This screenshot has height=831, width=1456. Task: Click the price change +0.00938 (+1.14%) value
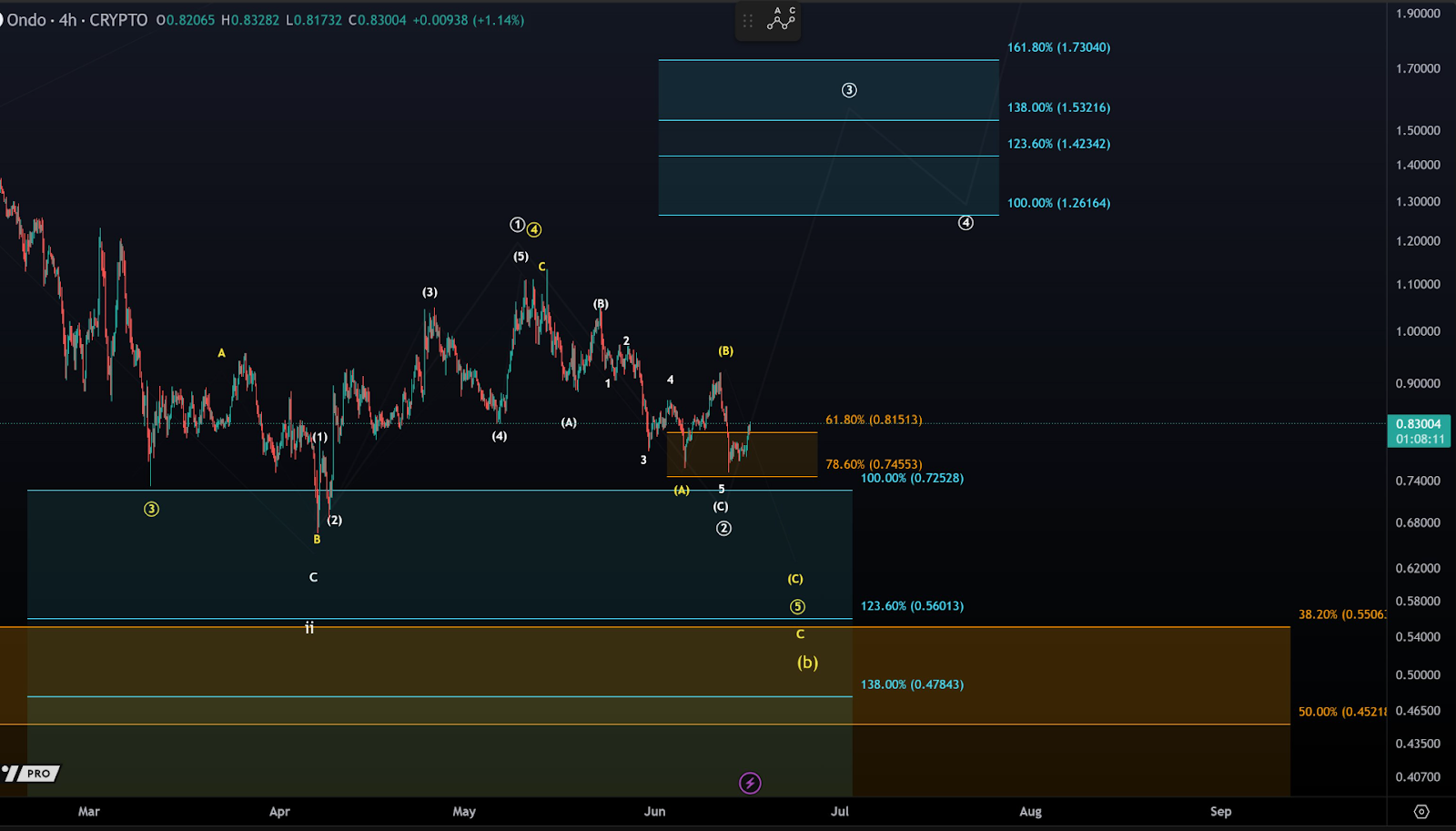point(469,20)
